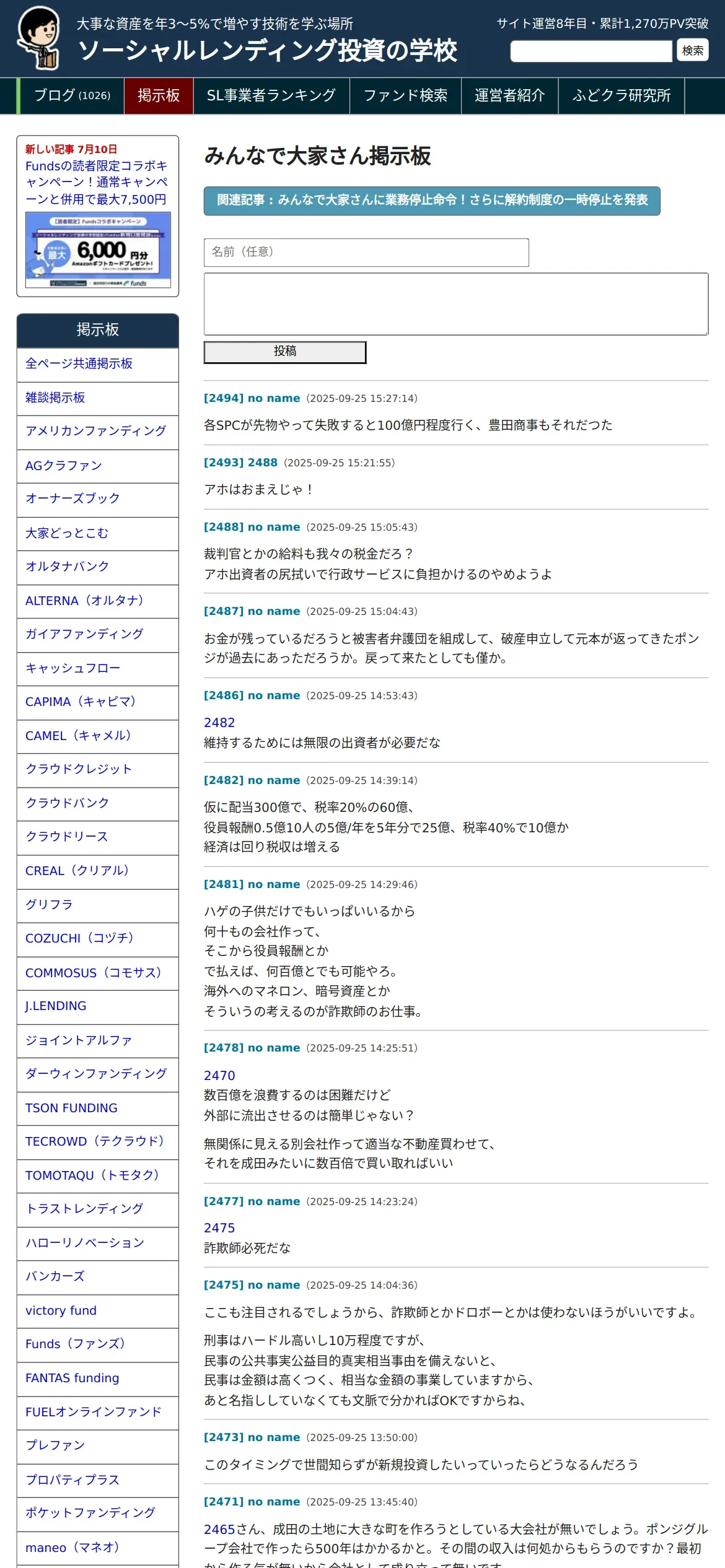
Task: Open maneo（マネオ）board
Action: point(98,1548)
